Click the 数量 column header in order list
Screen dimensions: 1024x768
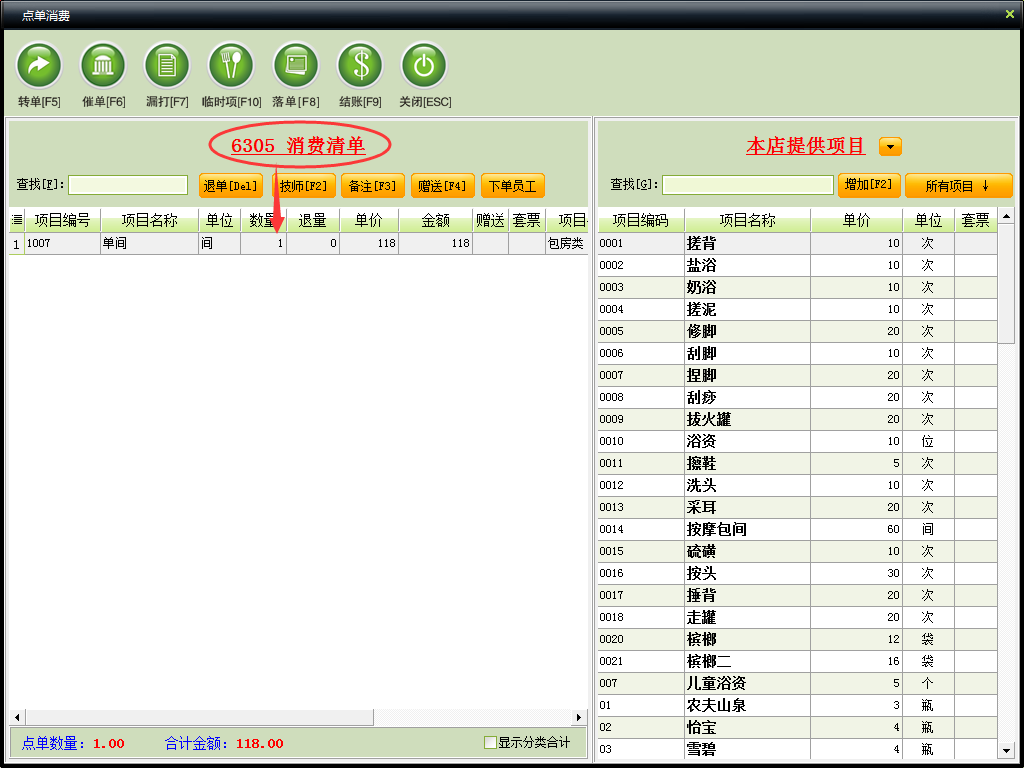(263, 221)
